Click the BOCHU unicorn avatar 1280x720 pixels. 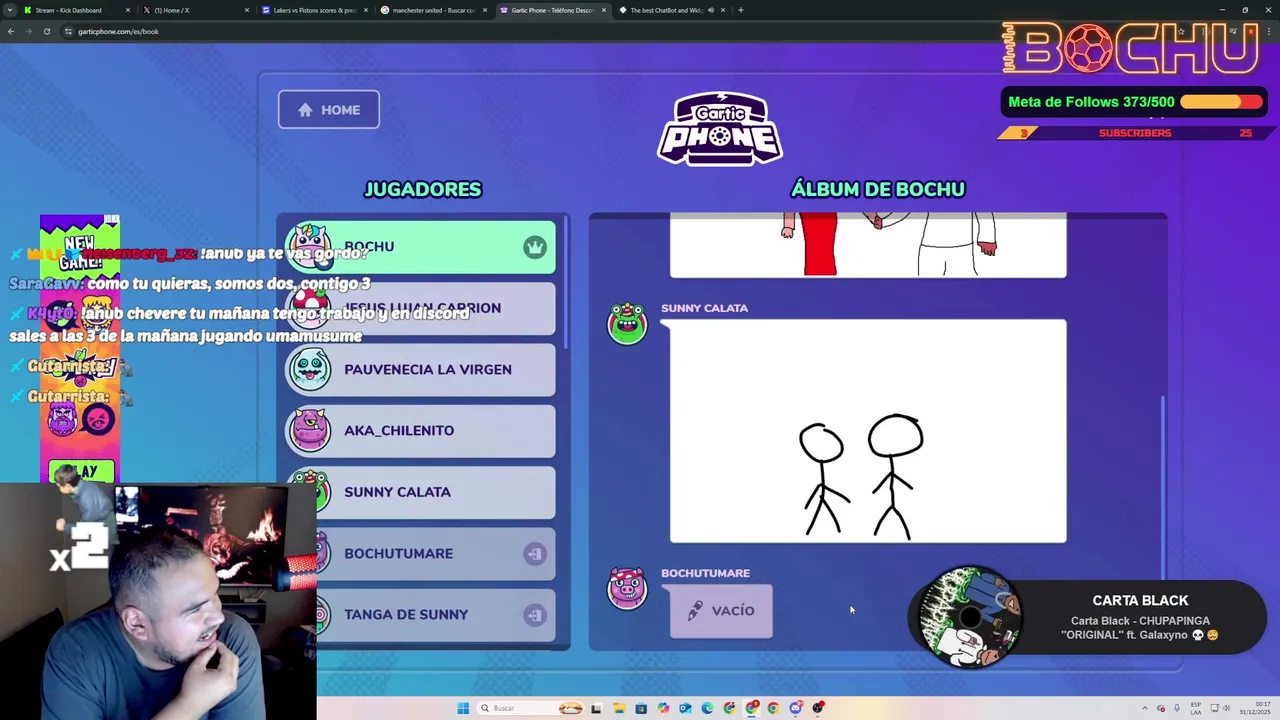(311, 245)
